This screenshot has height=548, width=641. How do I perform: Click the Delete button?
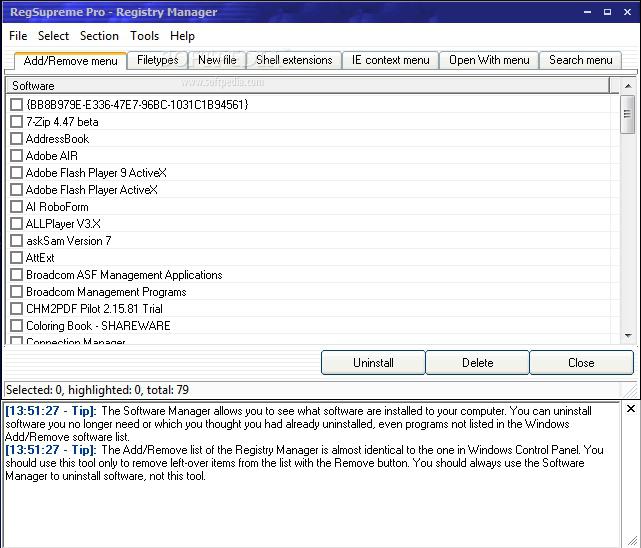[477, 362]
